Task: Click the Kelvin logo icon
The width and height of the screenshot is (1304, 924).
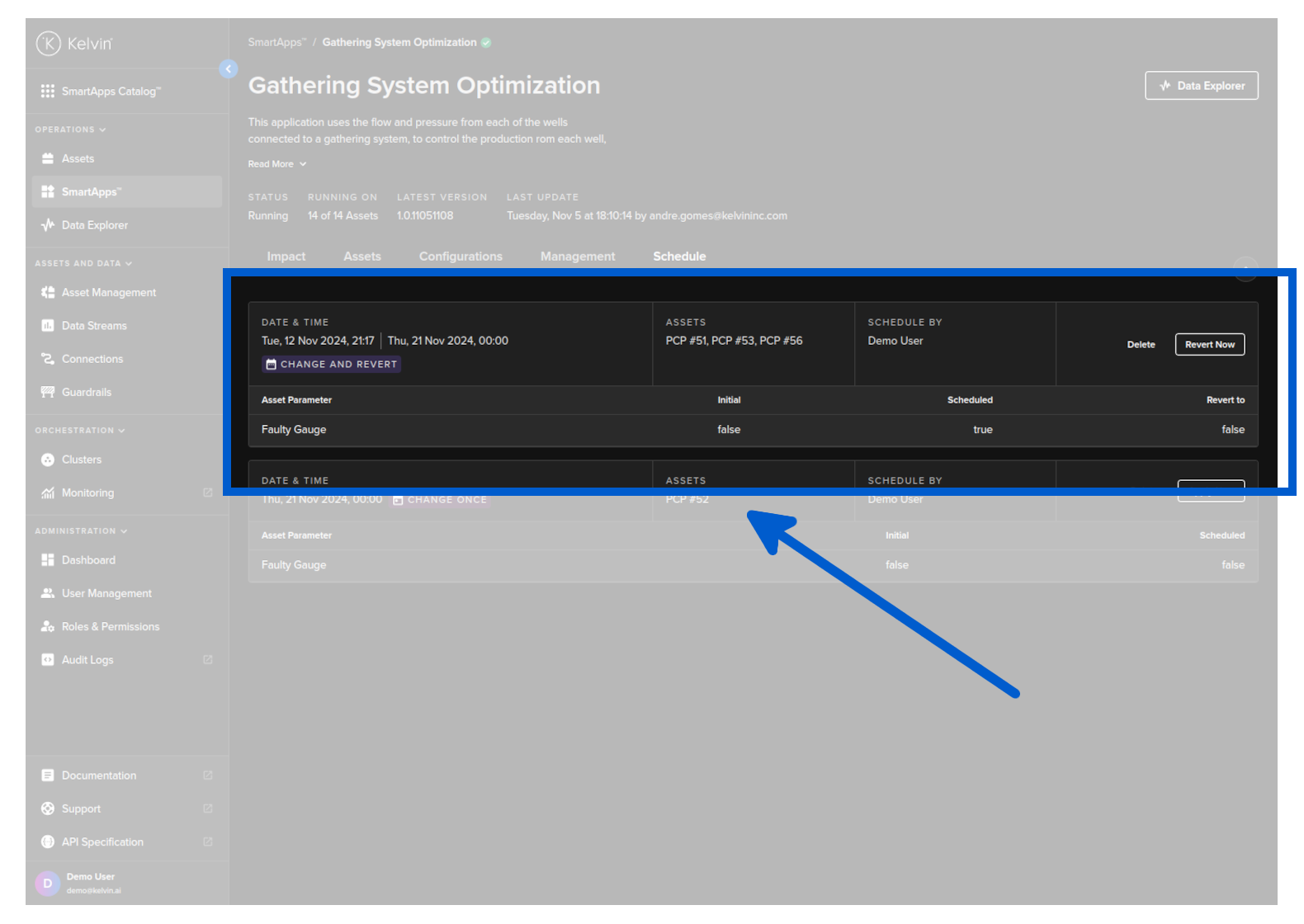Action: point(49,43)
